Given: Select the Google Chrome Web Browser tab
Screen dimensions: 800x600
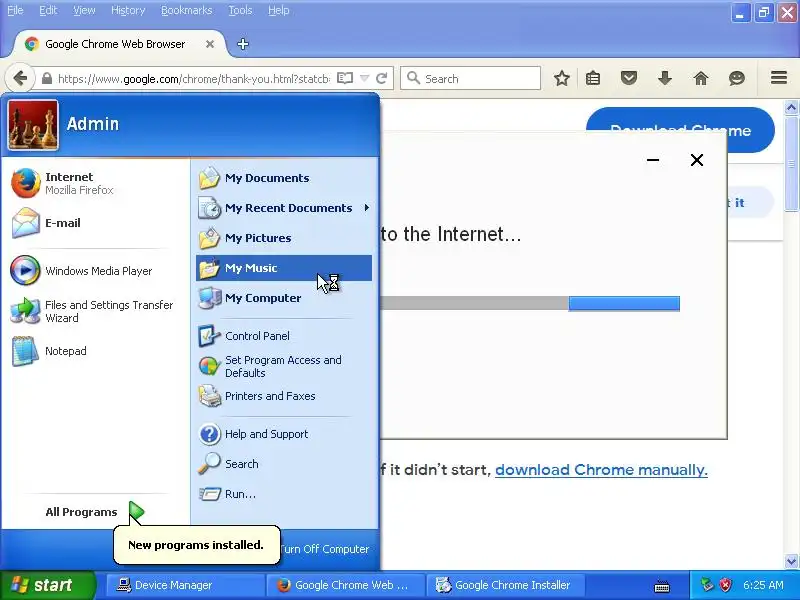Looking at the screenshot, I should point(115,44).
